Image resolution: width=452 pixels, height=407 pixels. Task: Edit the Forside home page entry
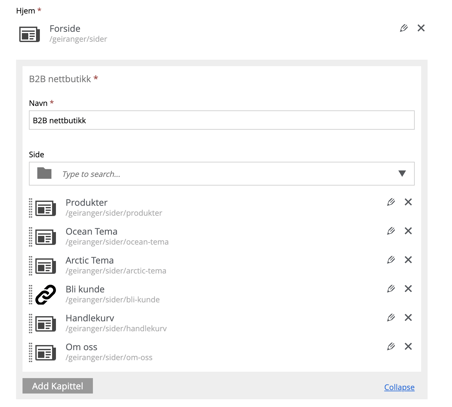(x=404, y=28)
